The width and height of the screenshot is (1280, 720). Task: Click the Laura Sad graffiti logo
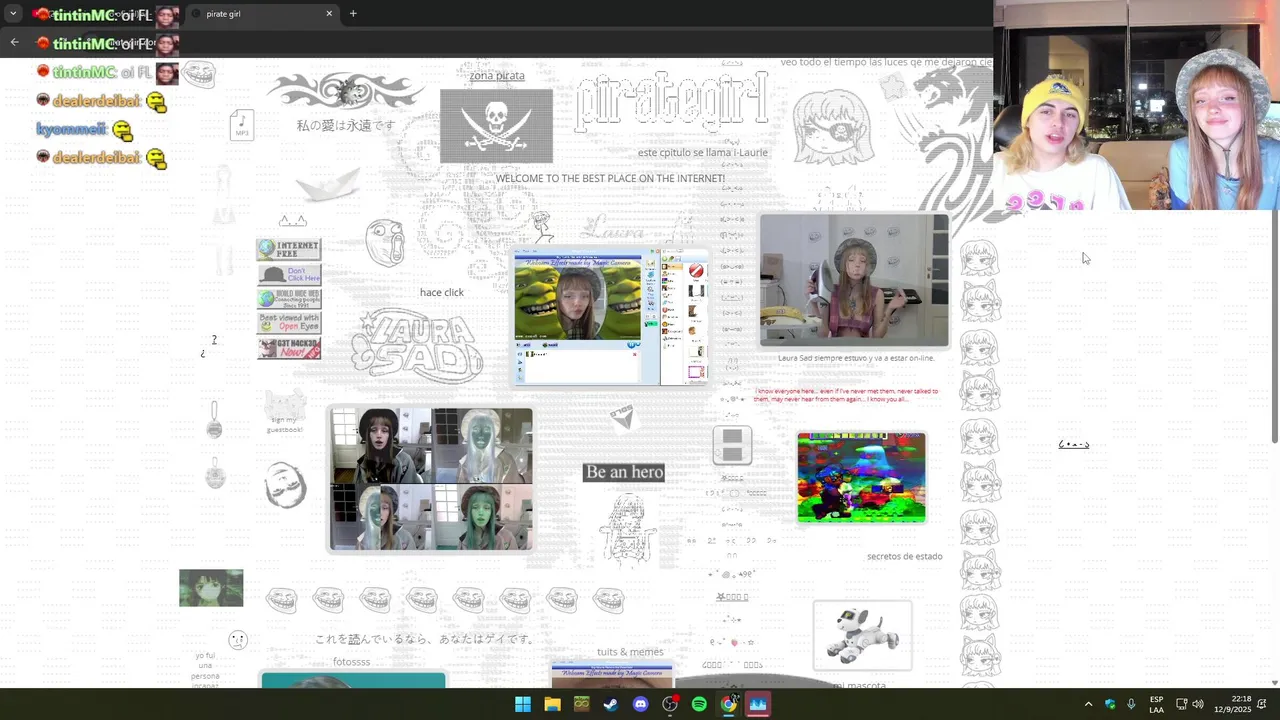(417, 346)
